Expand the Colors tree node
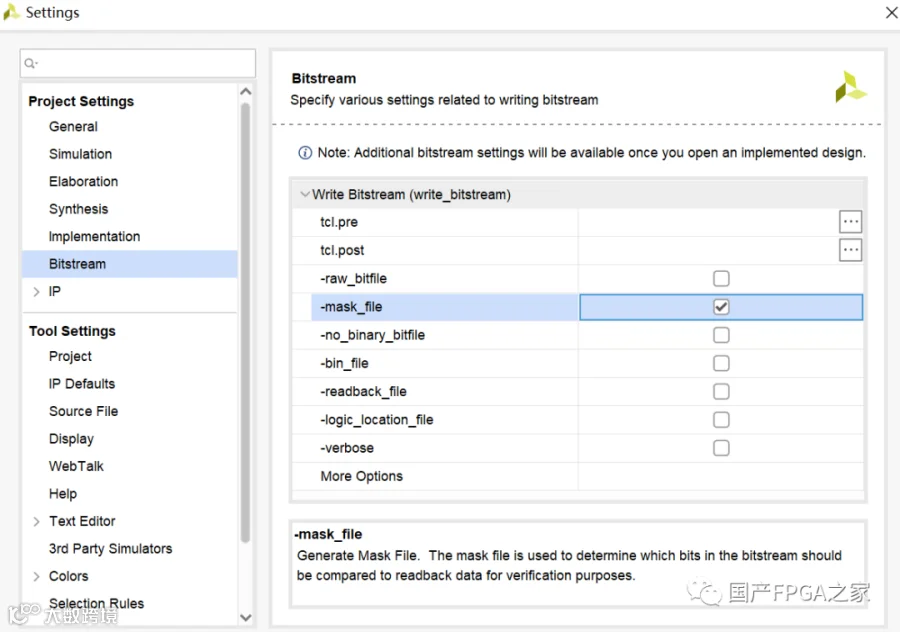The width and height of the screenshot is (900, 632). point(36,576)
